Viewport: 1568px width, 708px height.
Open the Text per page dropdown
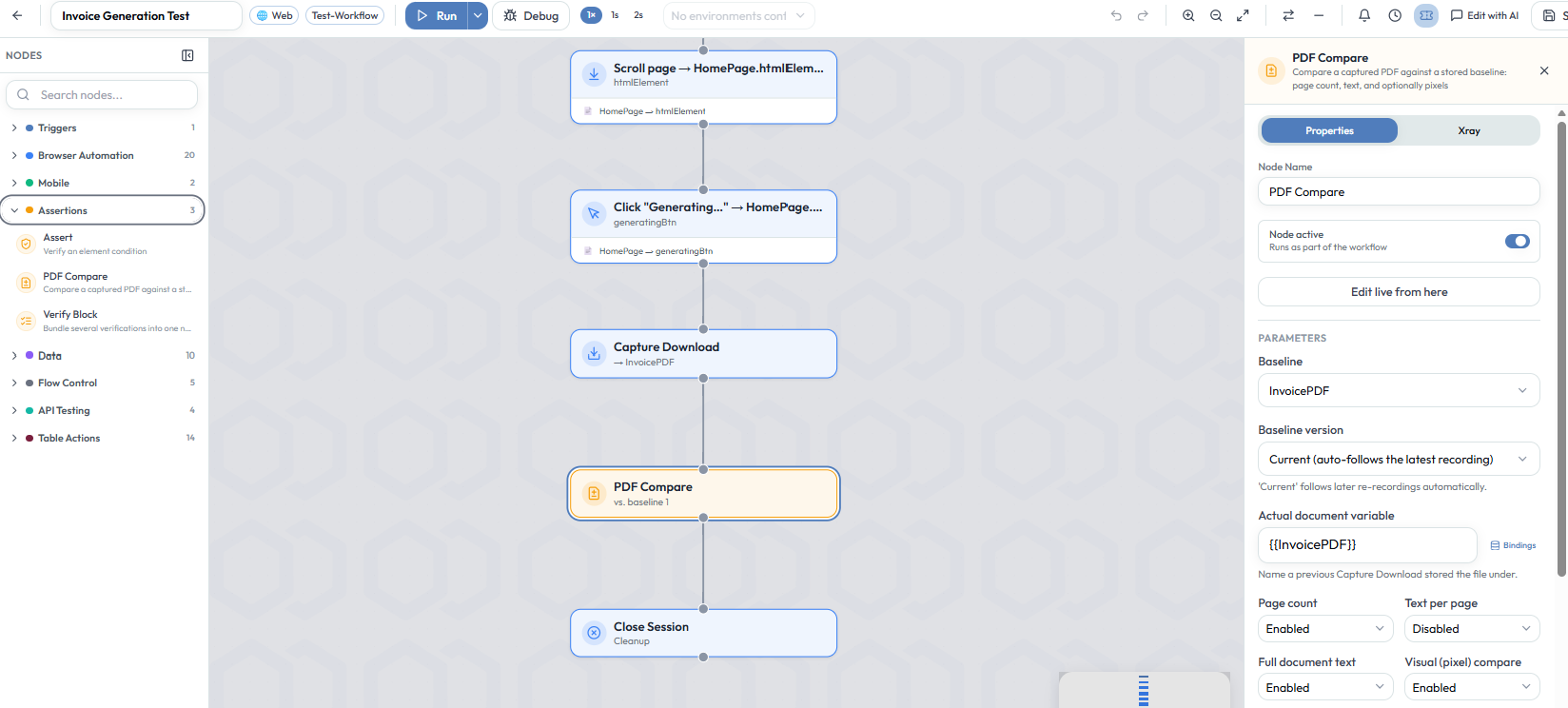pyautogui.click(x=1472, y=629)
